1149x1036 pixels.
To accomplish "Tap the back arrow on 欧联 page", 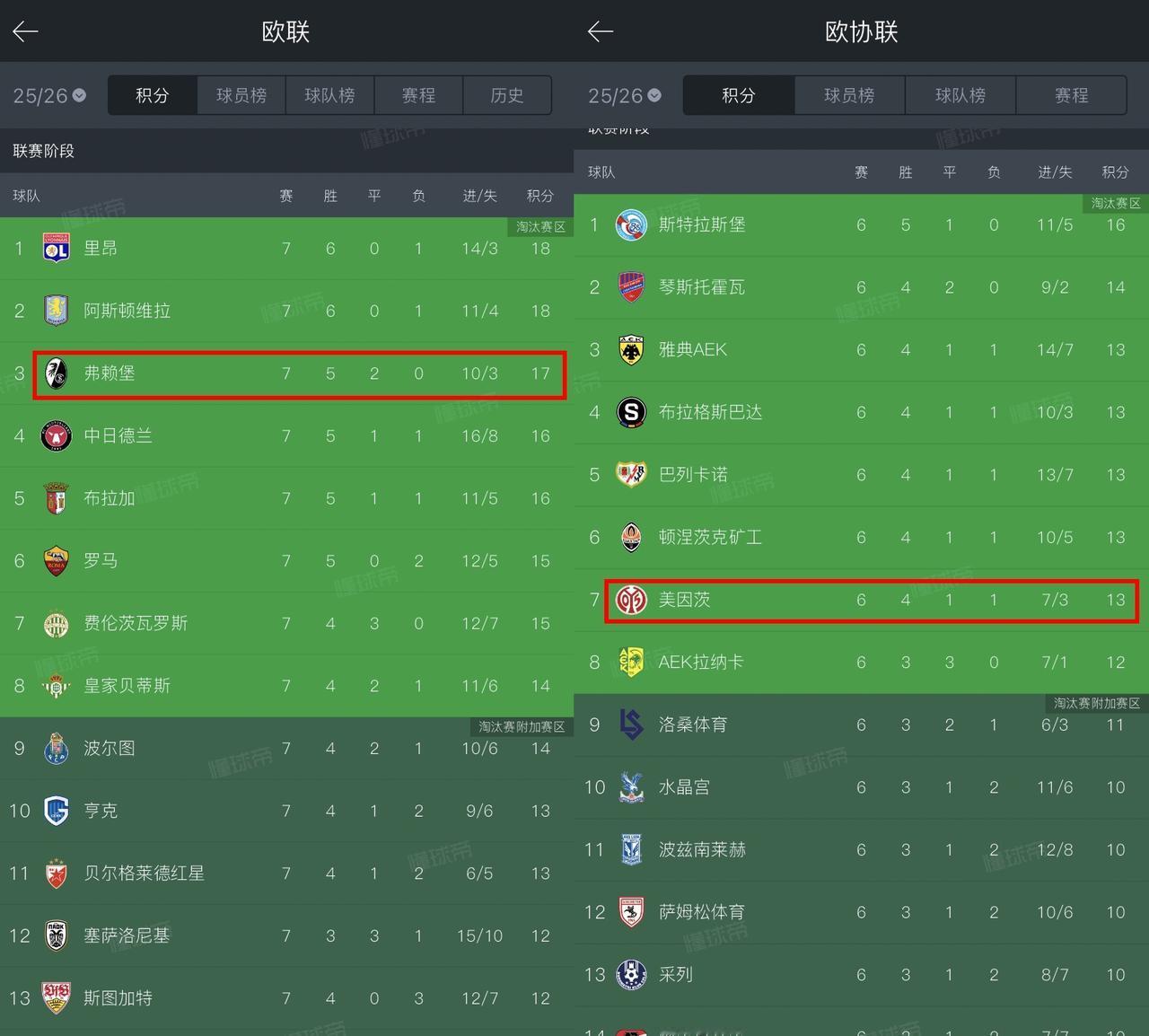I will tap(25, 32).
